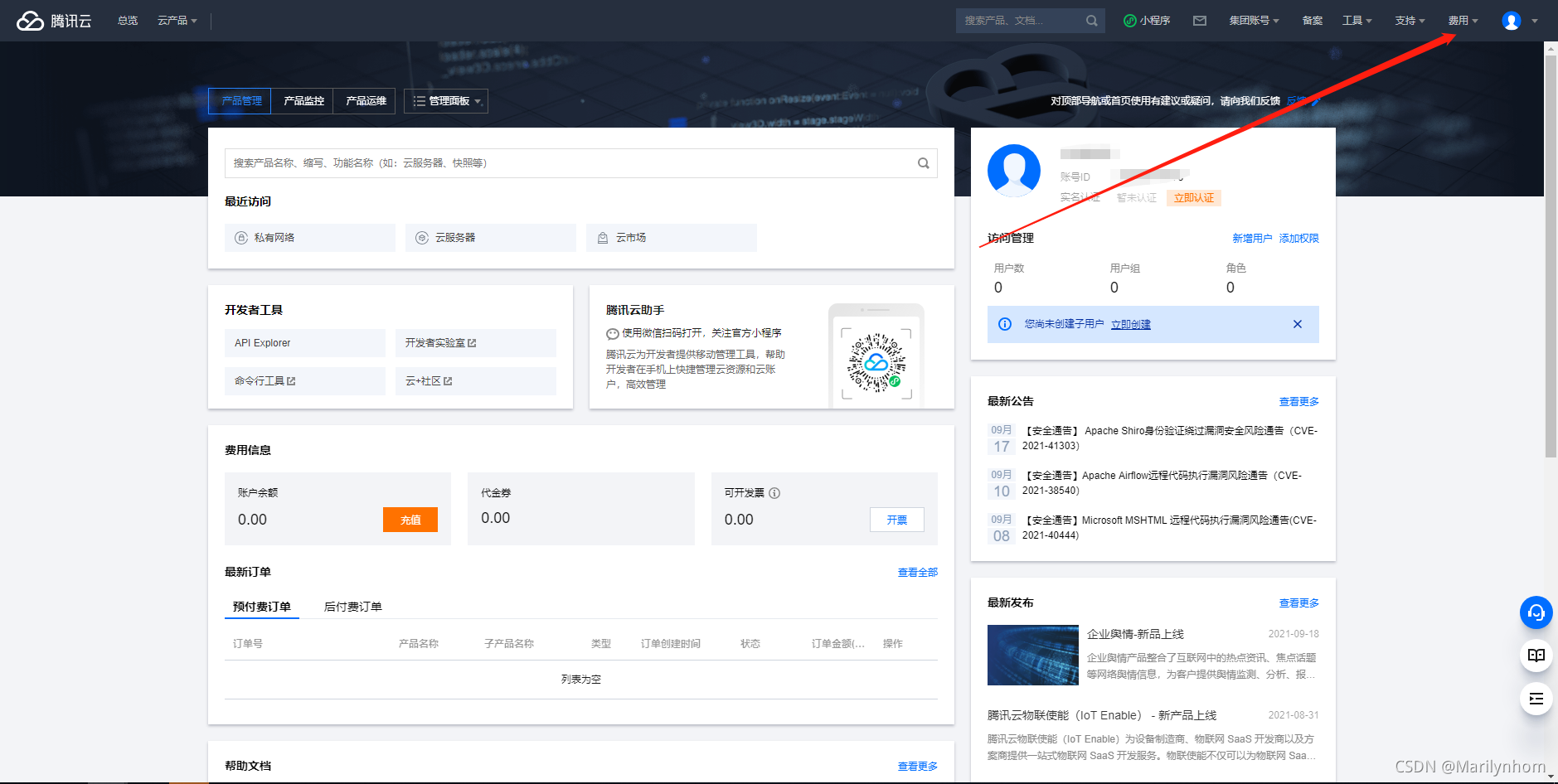The height and width of the screenshot is (784, 1558).
Task: Open 企业舆情-新品上线 release thumbnail
Action: click(x=1033, y=655)
